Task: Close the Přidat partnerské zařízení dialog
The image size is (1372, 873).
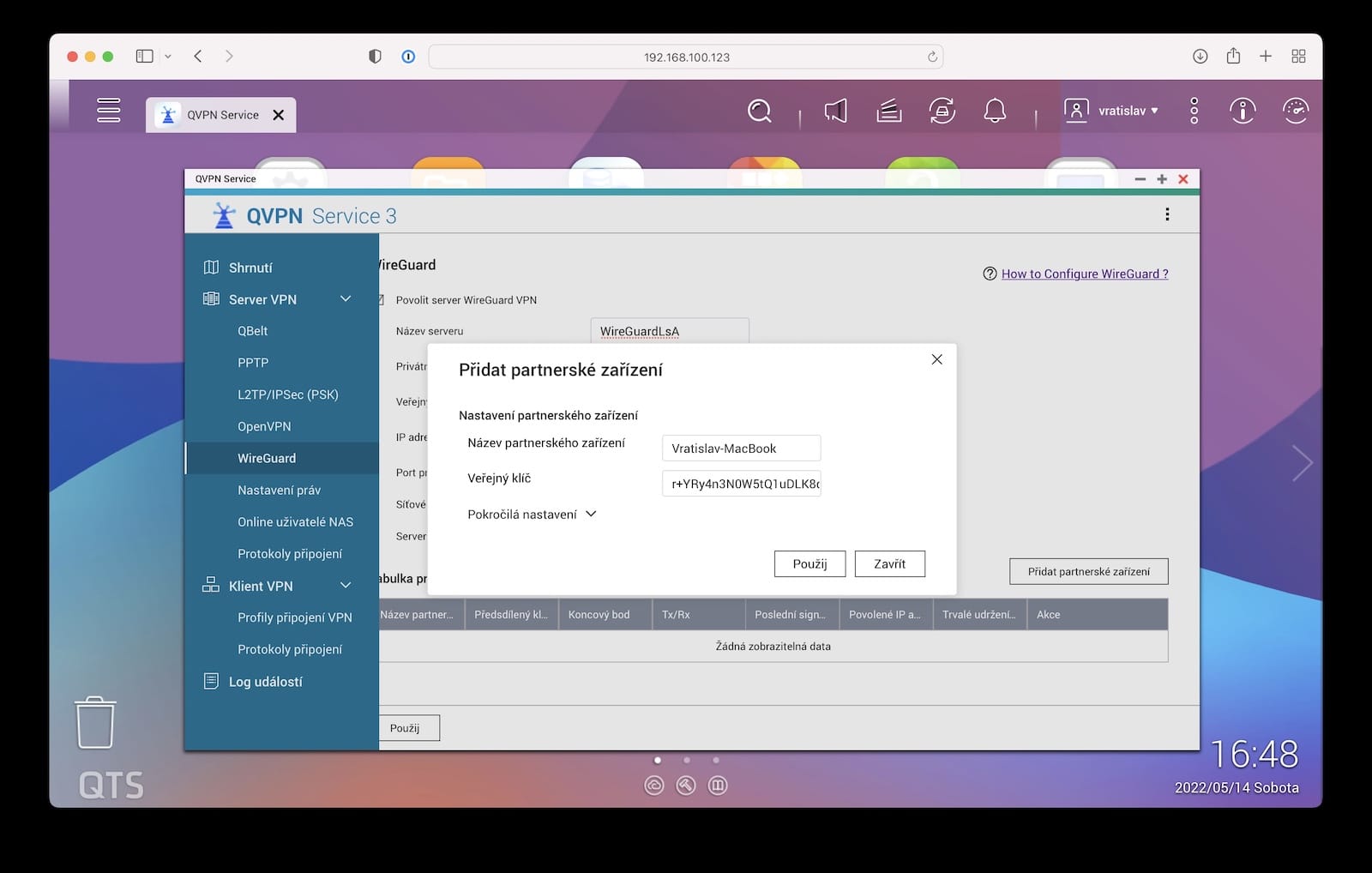Action: click(937, 359)
